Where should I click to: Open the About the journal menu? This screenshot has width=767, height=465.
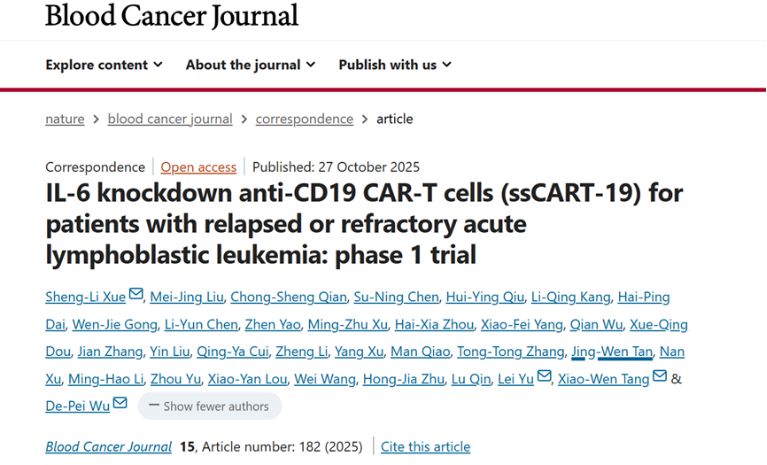[250, 65]
